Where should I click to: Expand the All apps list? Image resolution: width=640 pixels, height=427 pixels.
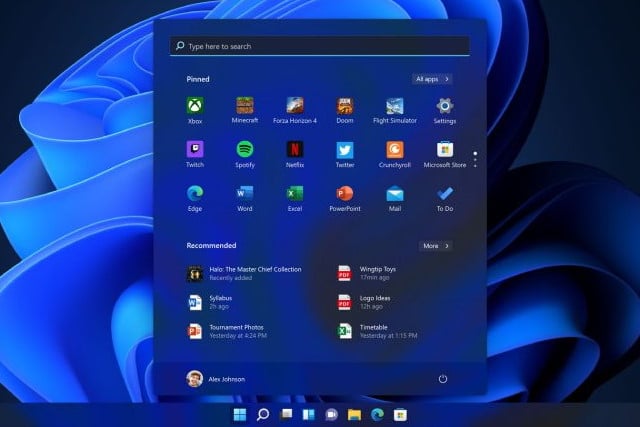pos(432,78)
